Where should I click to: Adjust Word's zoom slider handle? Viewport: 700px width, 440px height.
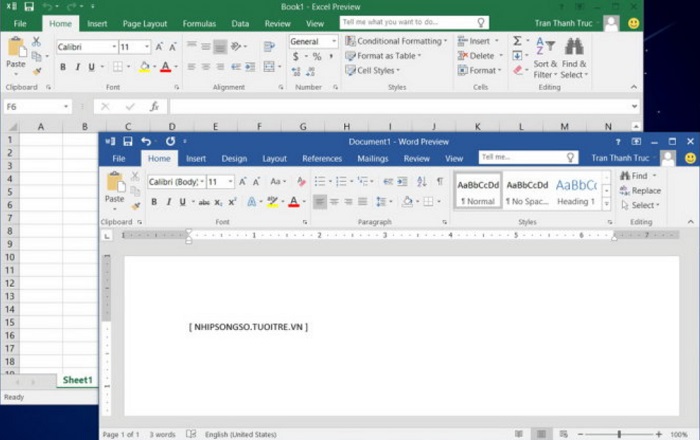619,434
